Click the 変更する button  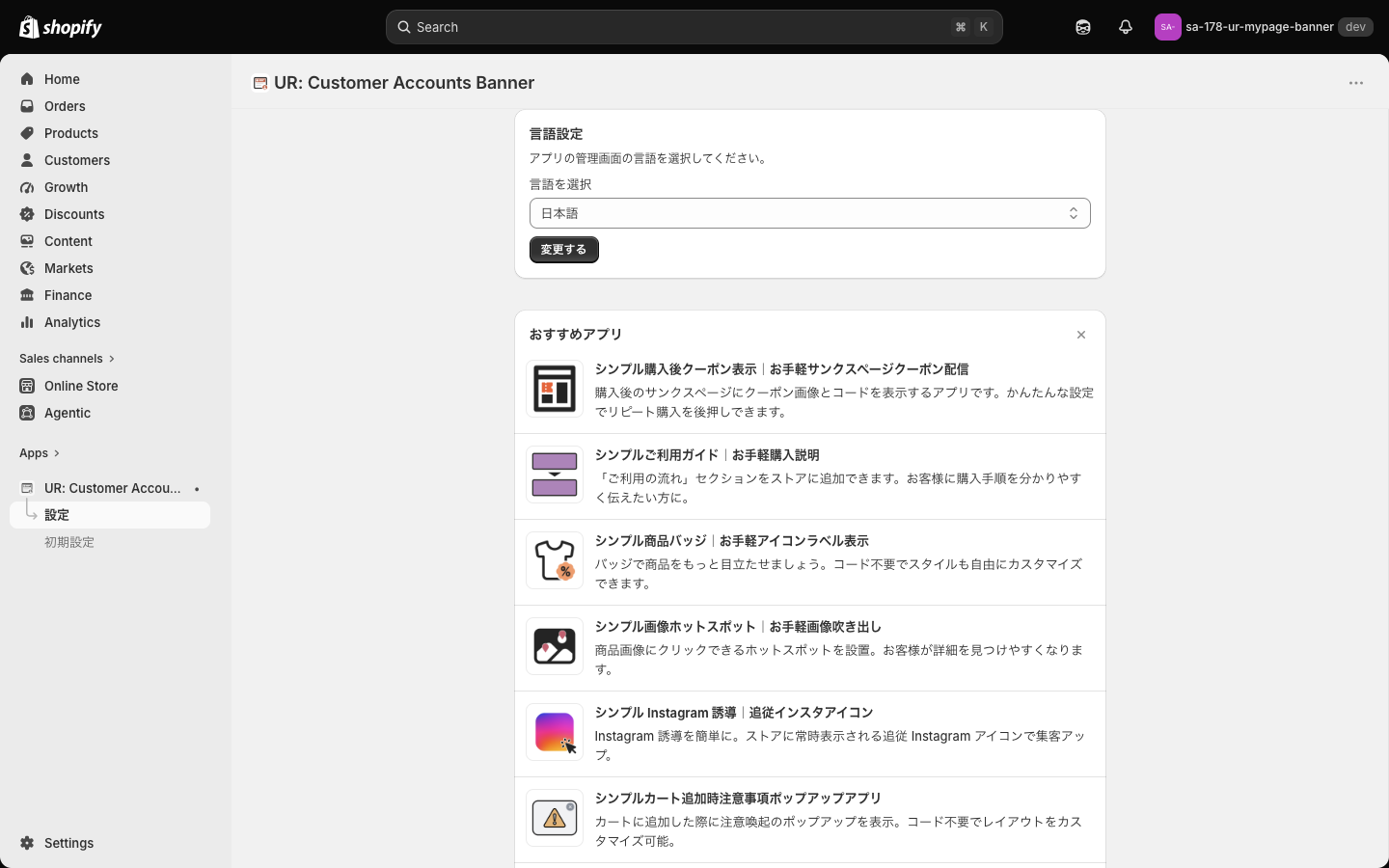[564, 250]
